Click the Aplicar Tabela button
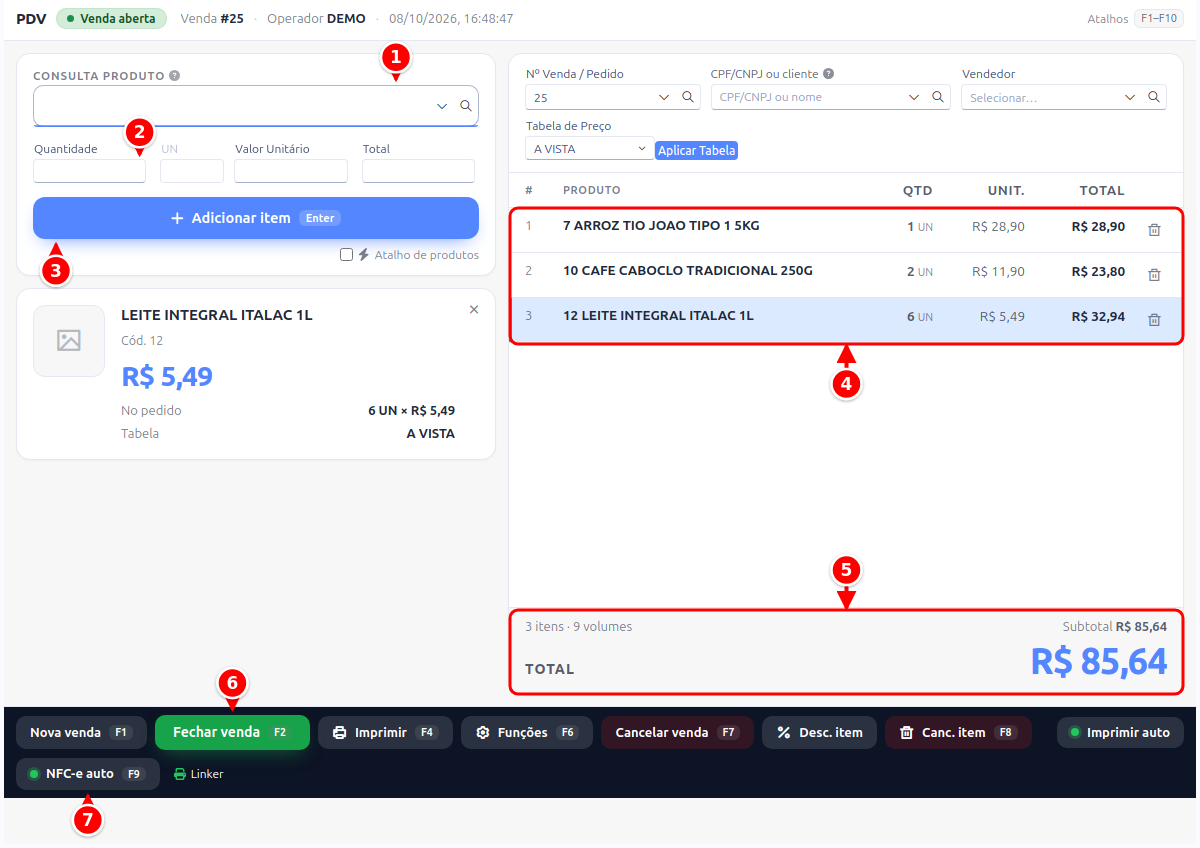Image resolution: width=1200 pixels, height=848 pixels. [x=697, y=150]
